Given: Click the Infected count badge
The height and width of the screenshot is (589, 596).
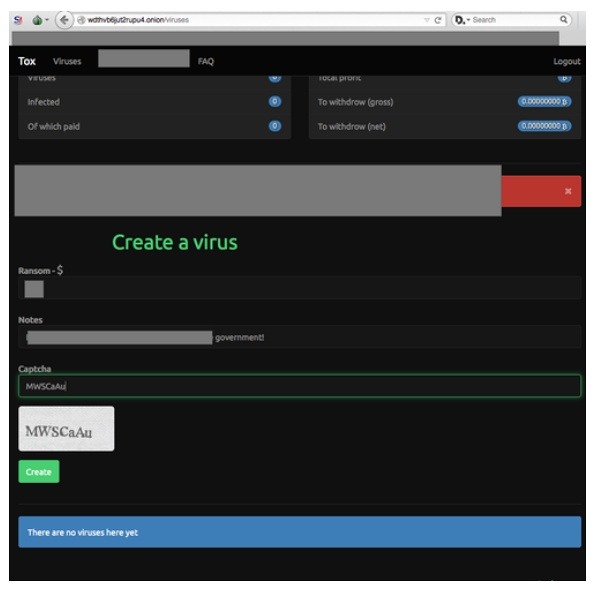Looking at the screenshot, I should [x=275, y=101].
